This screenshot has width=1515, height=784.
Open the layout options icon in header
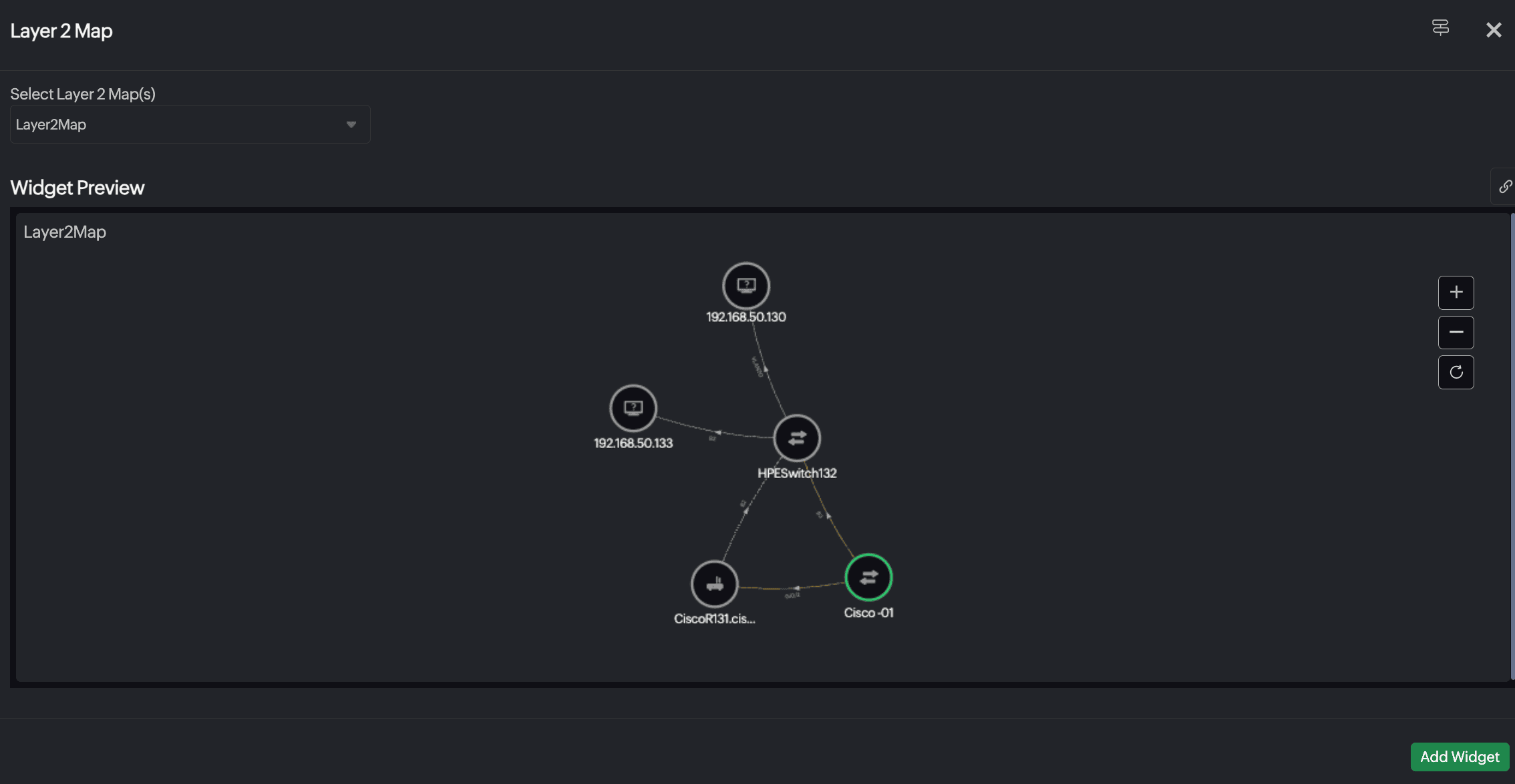click(1440, 28)
